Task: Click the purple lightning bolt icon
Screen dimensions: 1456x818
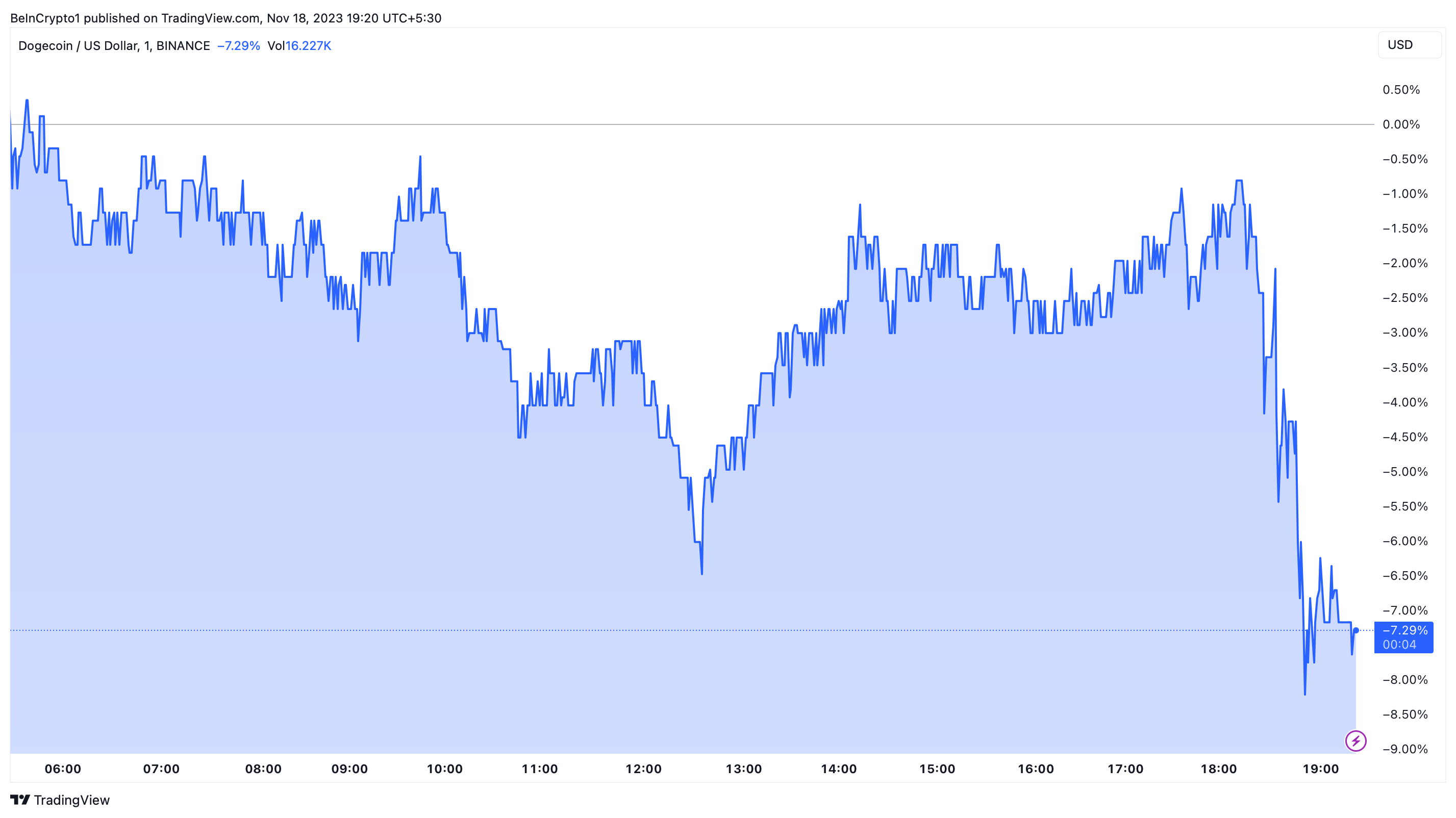Action: click(1355, 740)
